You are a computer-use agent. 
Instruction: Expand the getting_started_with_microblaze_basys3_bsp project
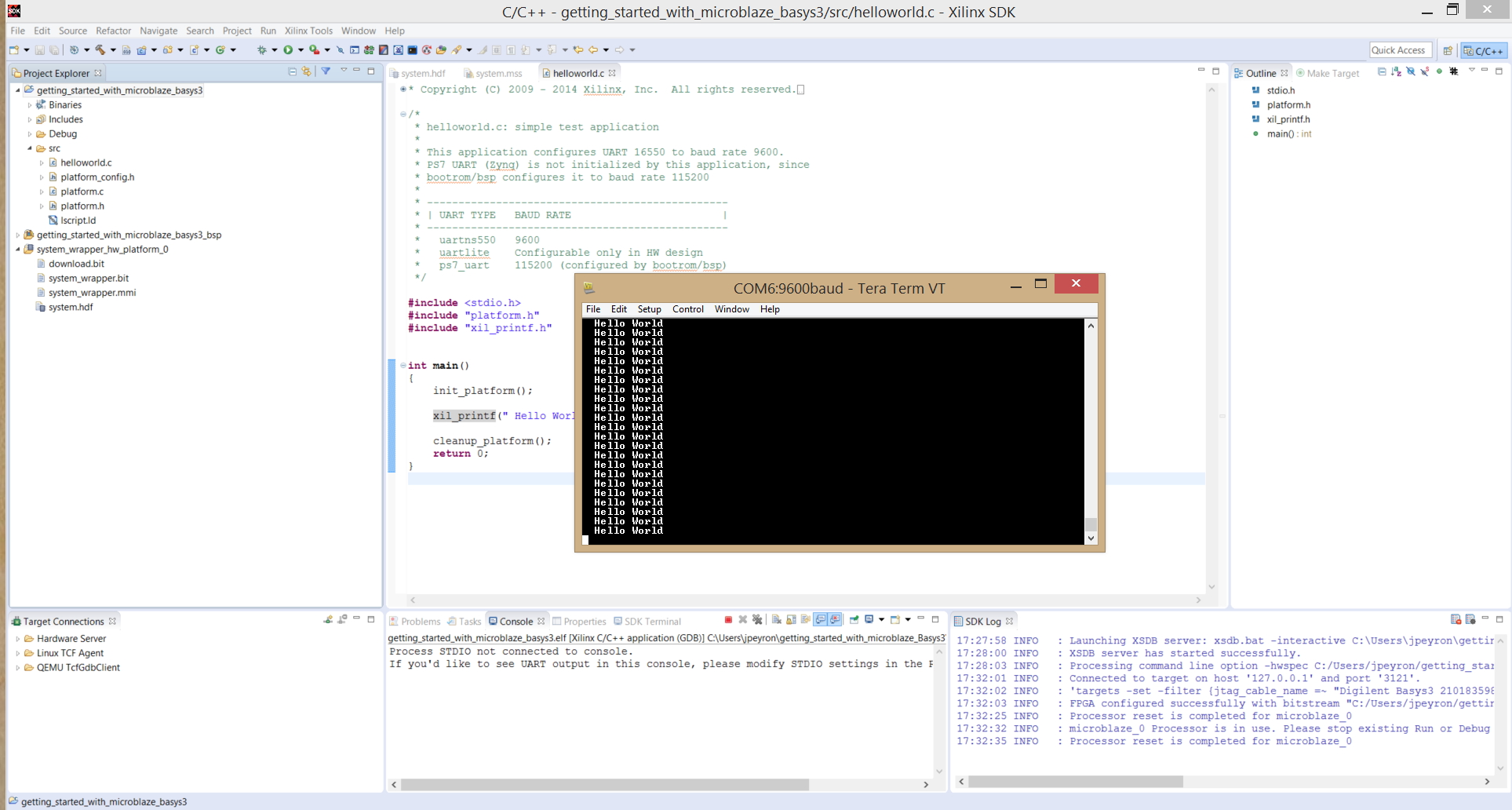pyautogui.click(x=18, y=235)
